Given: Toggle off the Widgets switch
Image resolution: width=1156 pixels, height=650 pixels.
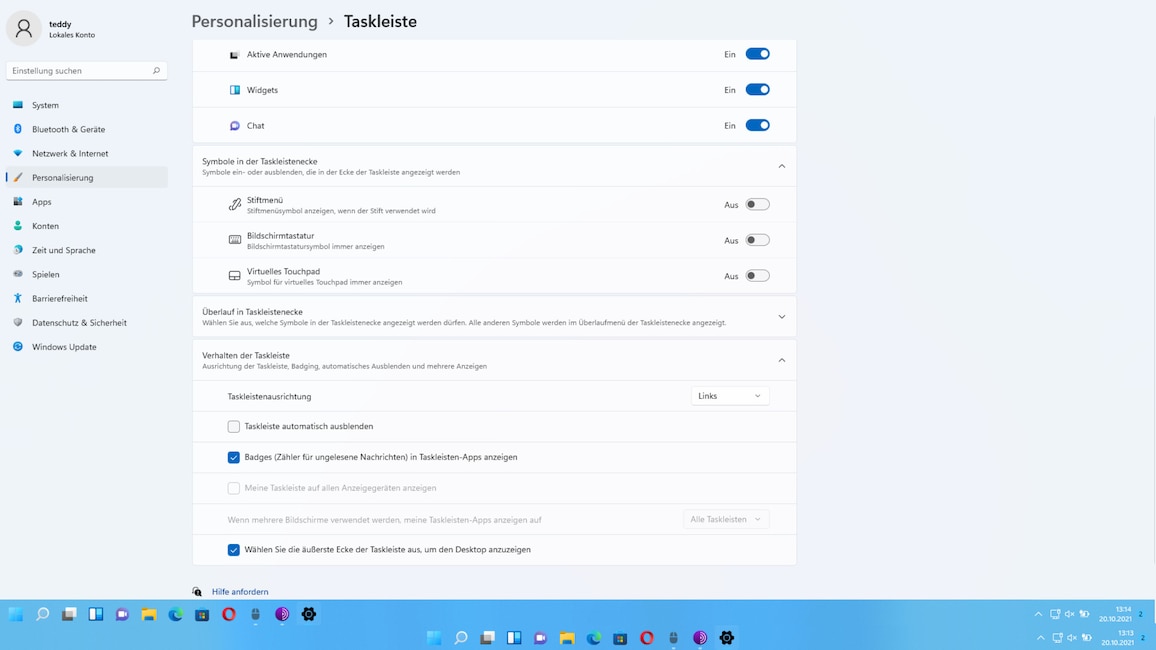Looking at the screenshot, I should click(757, 89).
